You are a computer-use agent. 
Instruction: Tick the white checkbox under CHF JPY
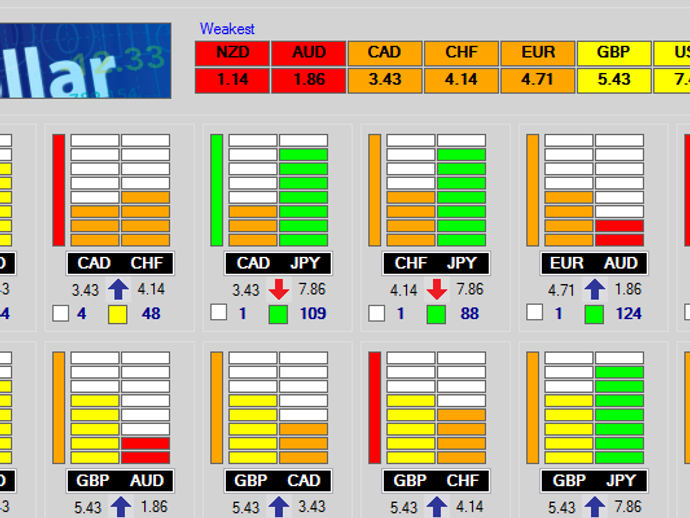(377, 313)
